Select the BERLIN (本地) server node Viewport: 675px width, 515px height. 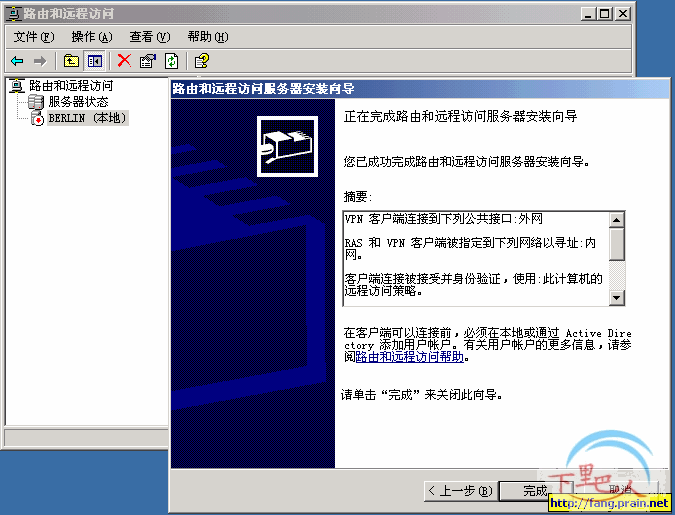coord(88,118)
